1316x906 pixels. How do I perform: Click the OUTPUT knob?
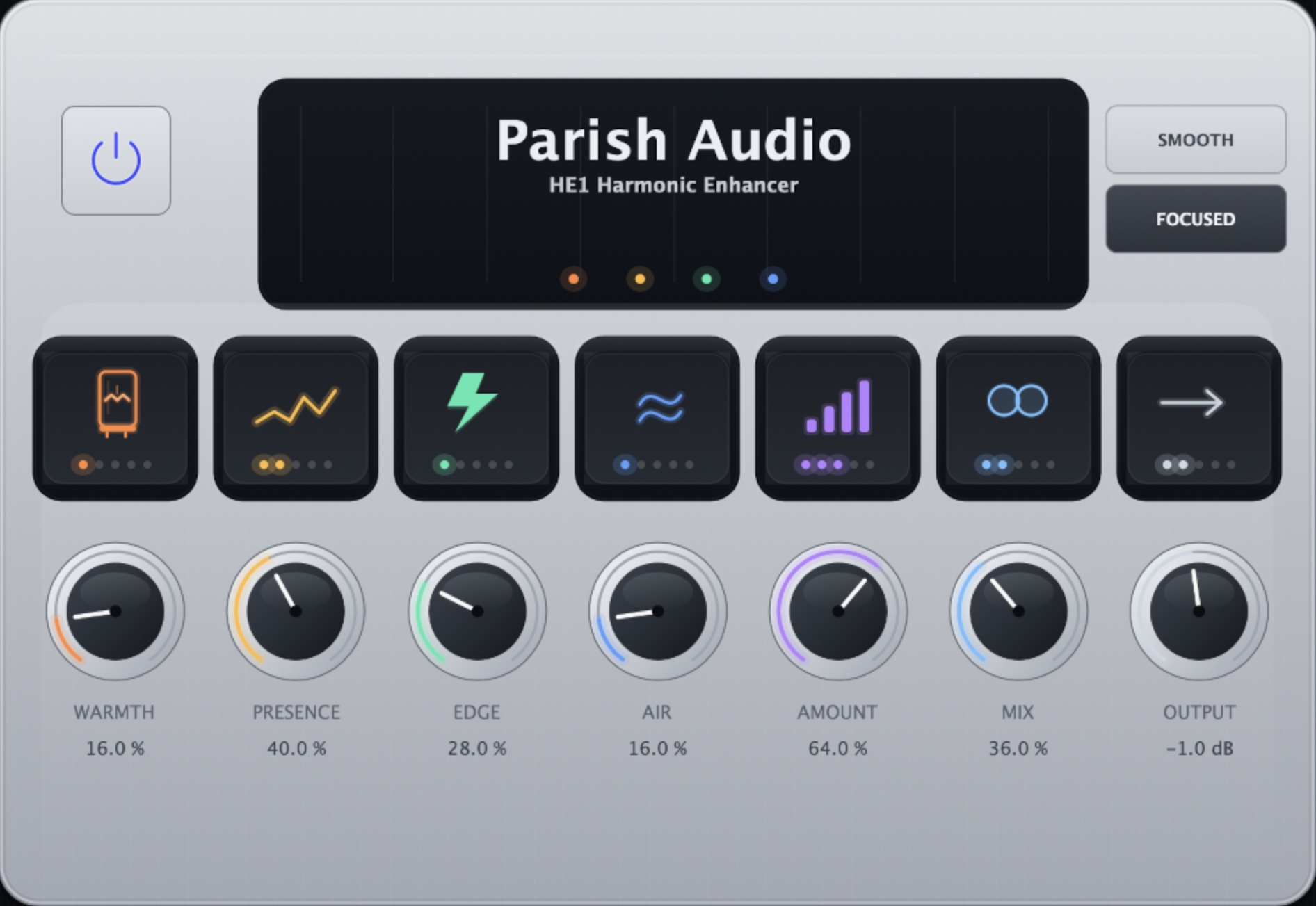point(1199,611)
